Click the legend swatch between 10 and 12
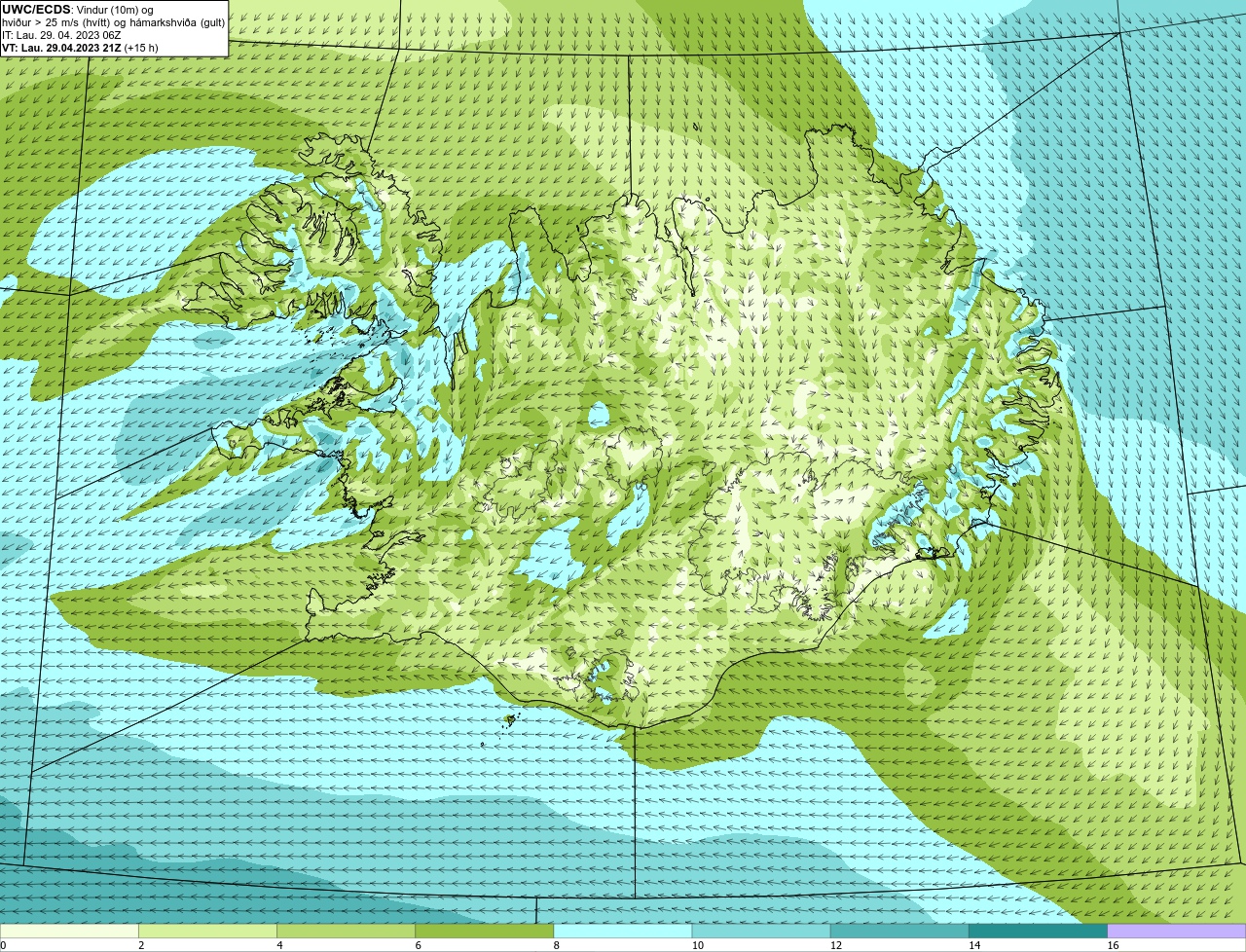The width and height of the screenshot is (1246, 952). [x=761, y=931]
